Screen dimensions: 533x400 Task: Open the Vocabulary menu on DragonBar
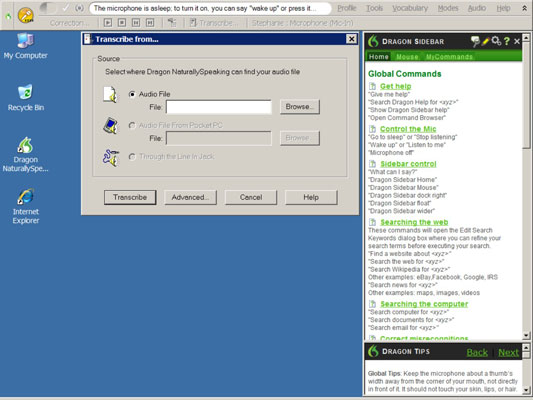tap(410, 8)
